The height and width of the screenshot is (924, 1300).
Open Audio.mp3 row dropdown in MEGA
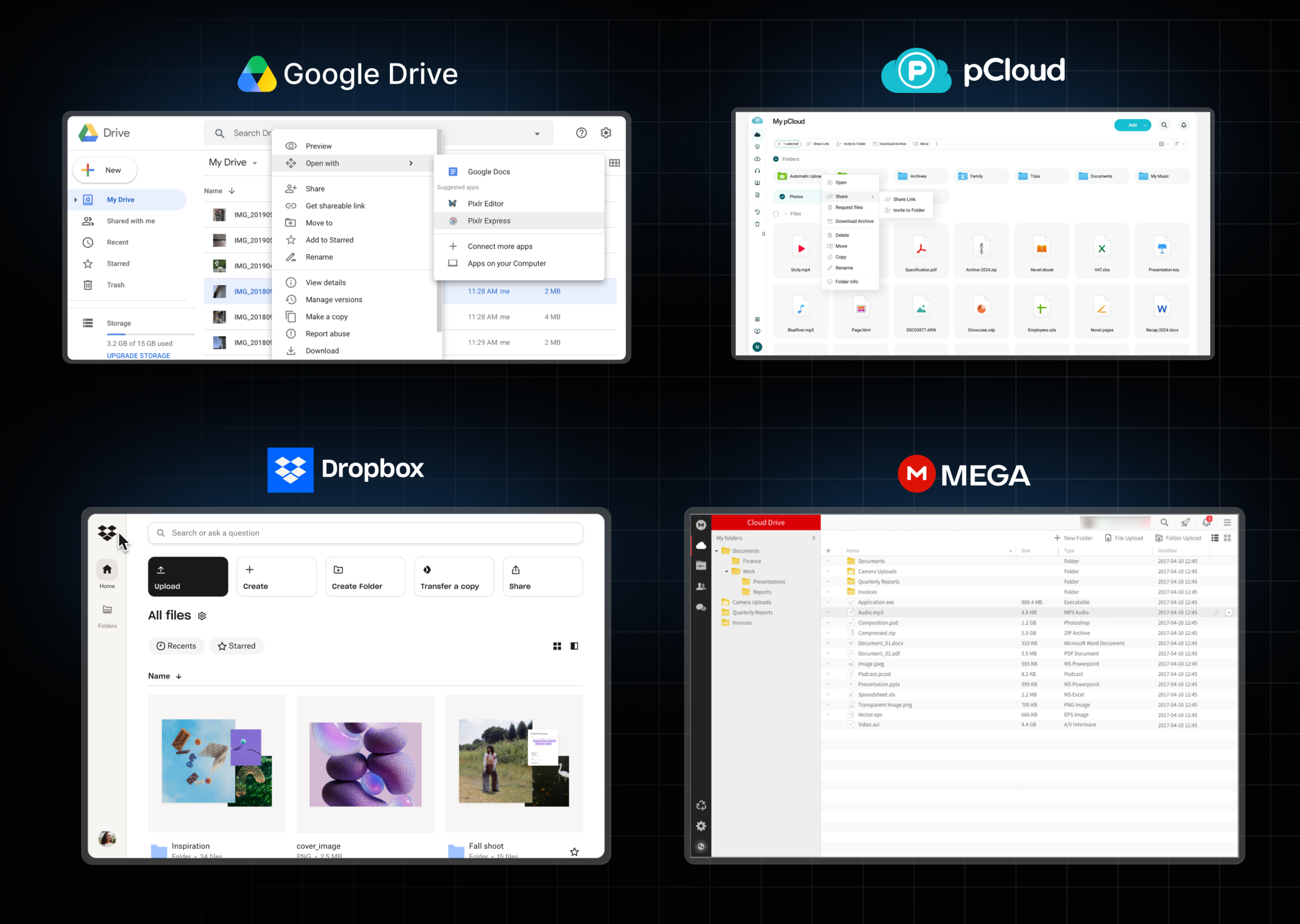(x=1229, y=613)
